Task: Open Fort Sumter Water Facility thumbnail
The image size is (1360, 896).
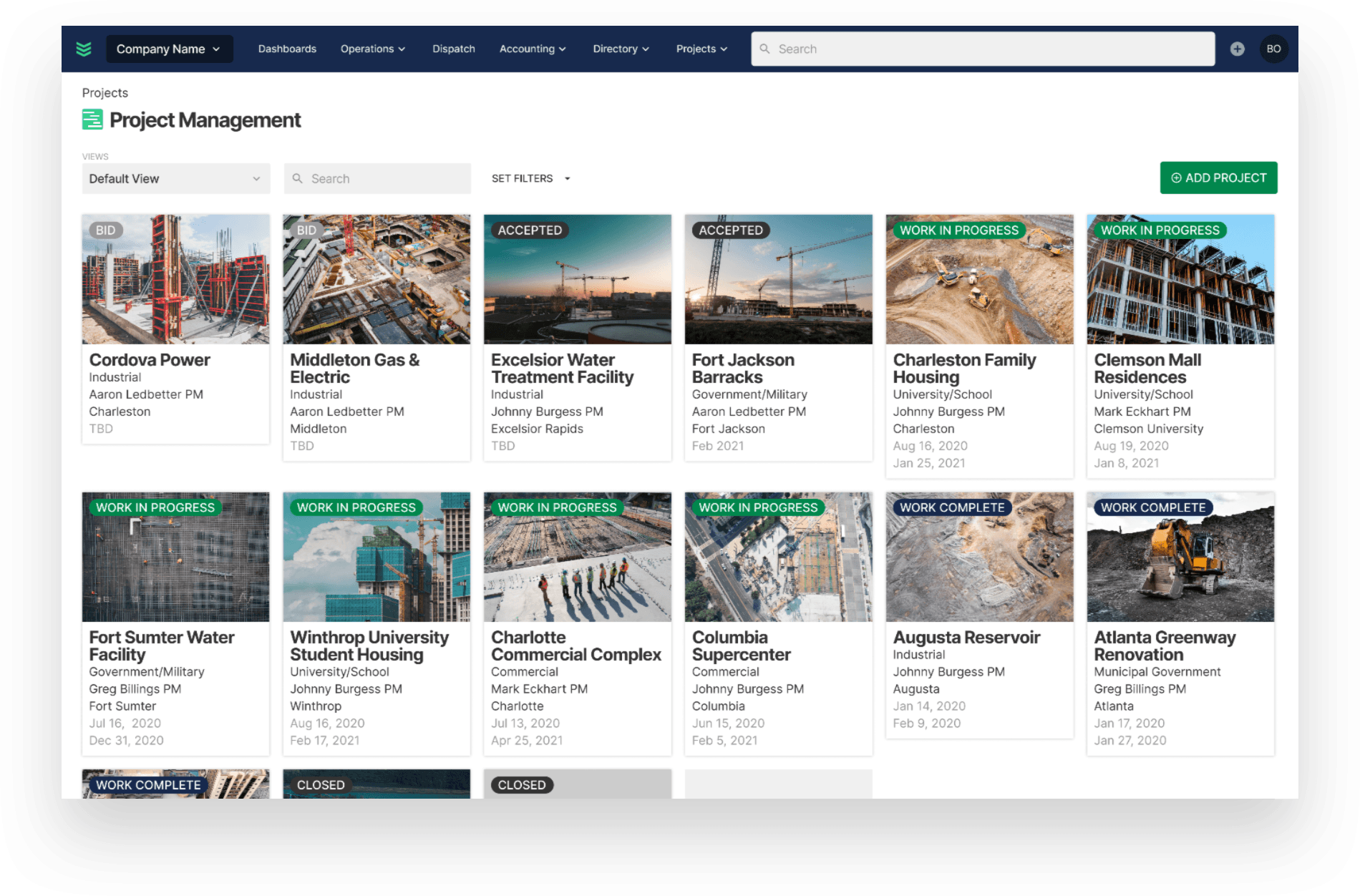Action: tap(176, 557)
